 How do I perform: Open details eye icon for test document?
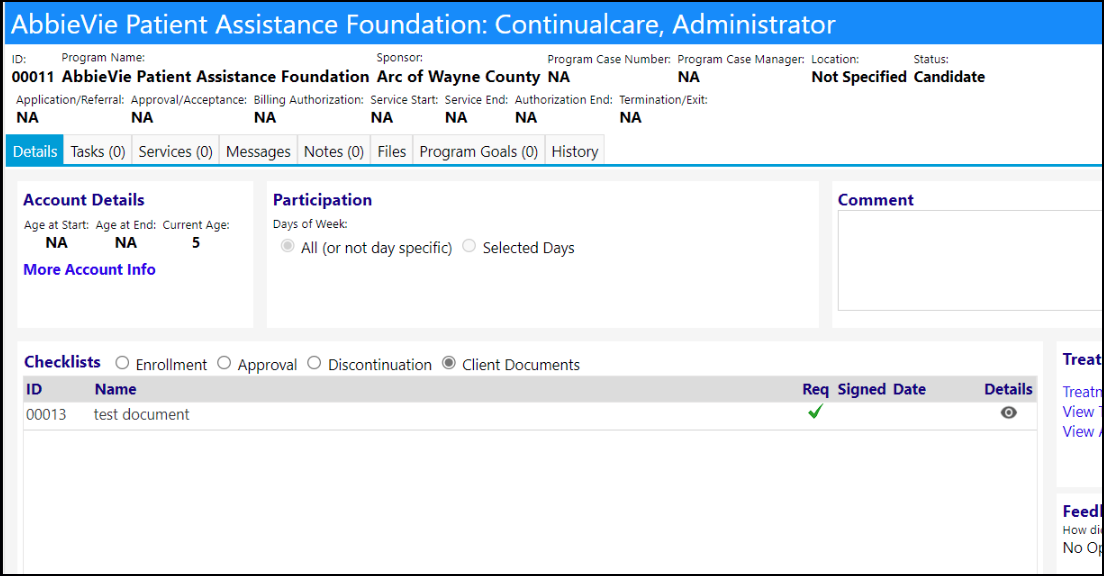(1008, 413)
